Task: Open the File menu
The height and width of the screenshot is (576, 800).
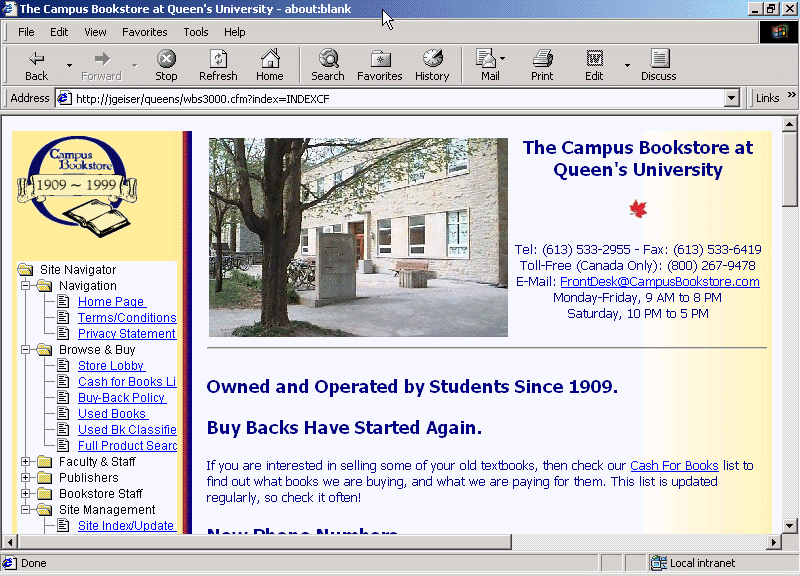Action: [26, 32]
